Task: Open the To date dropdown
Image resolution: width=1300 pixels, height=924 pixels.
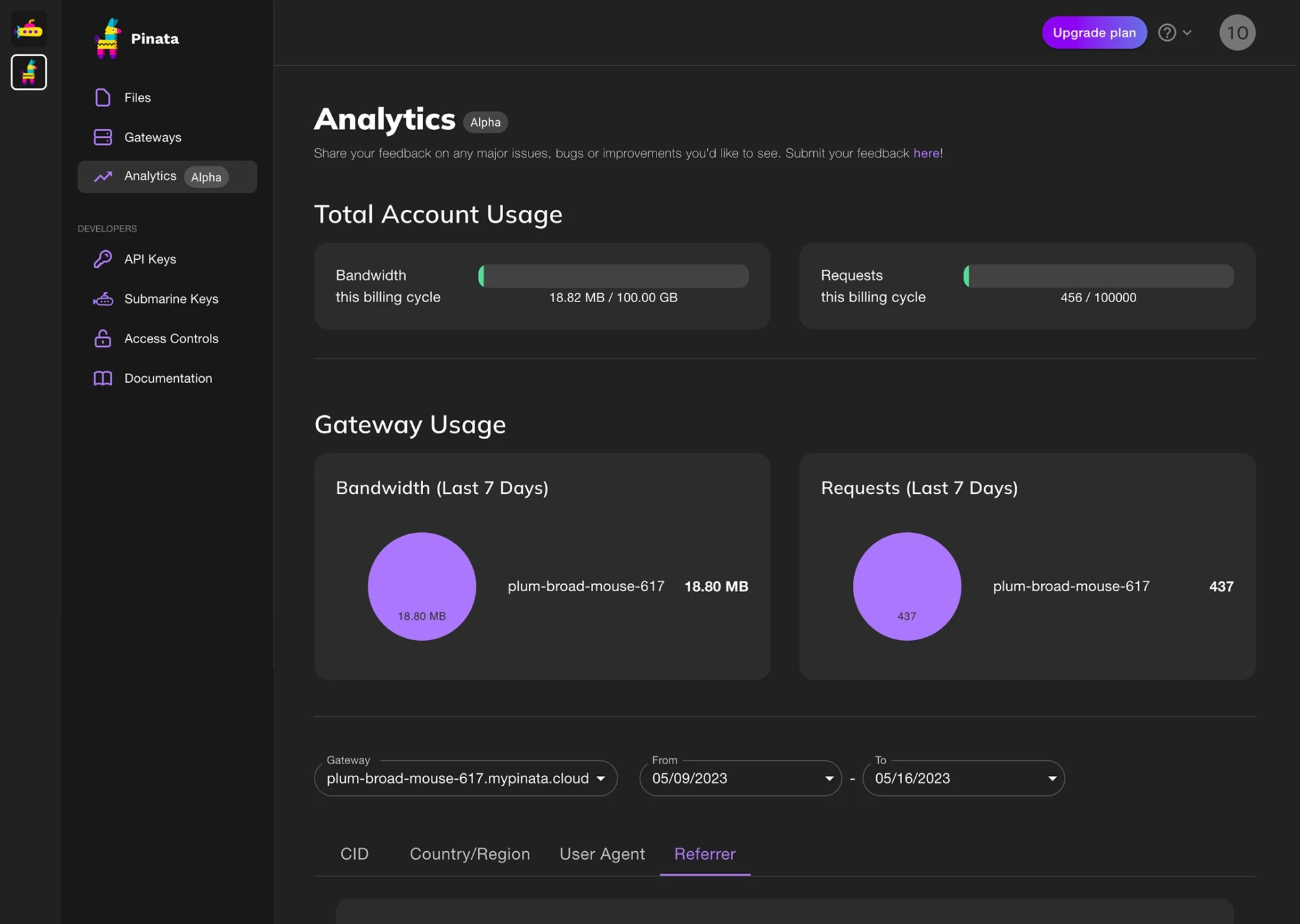Action: pyautogui.click(x=963, y=778)
